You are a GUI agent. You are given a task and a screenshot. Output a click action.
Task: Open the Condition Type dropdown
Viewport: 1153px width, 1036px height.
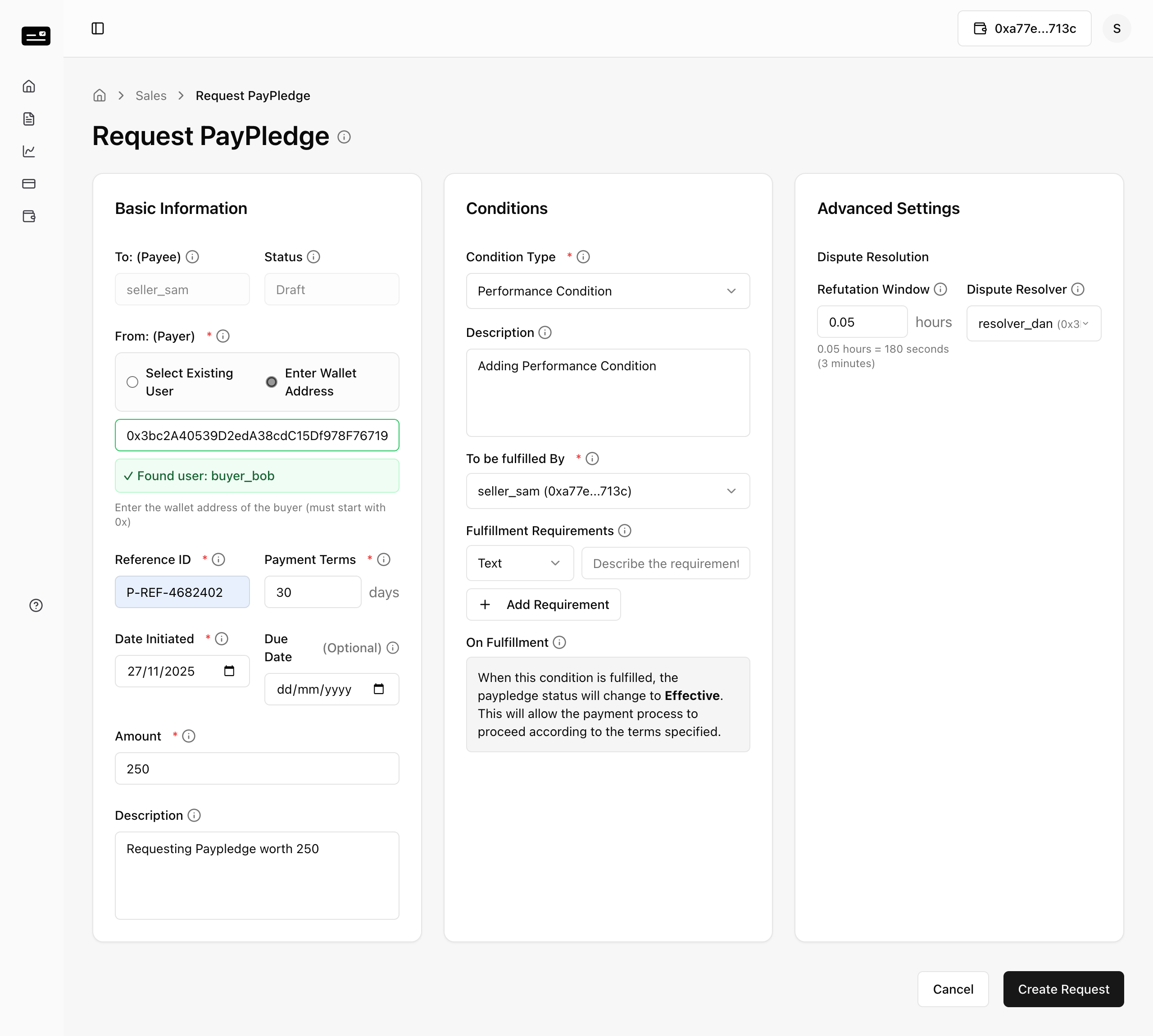tap(608, 291)
